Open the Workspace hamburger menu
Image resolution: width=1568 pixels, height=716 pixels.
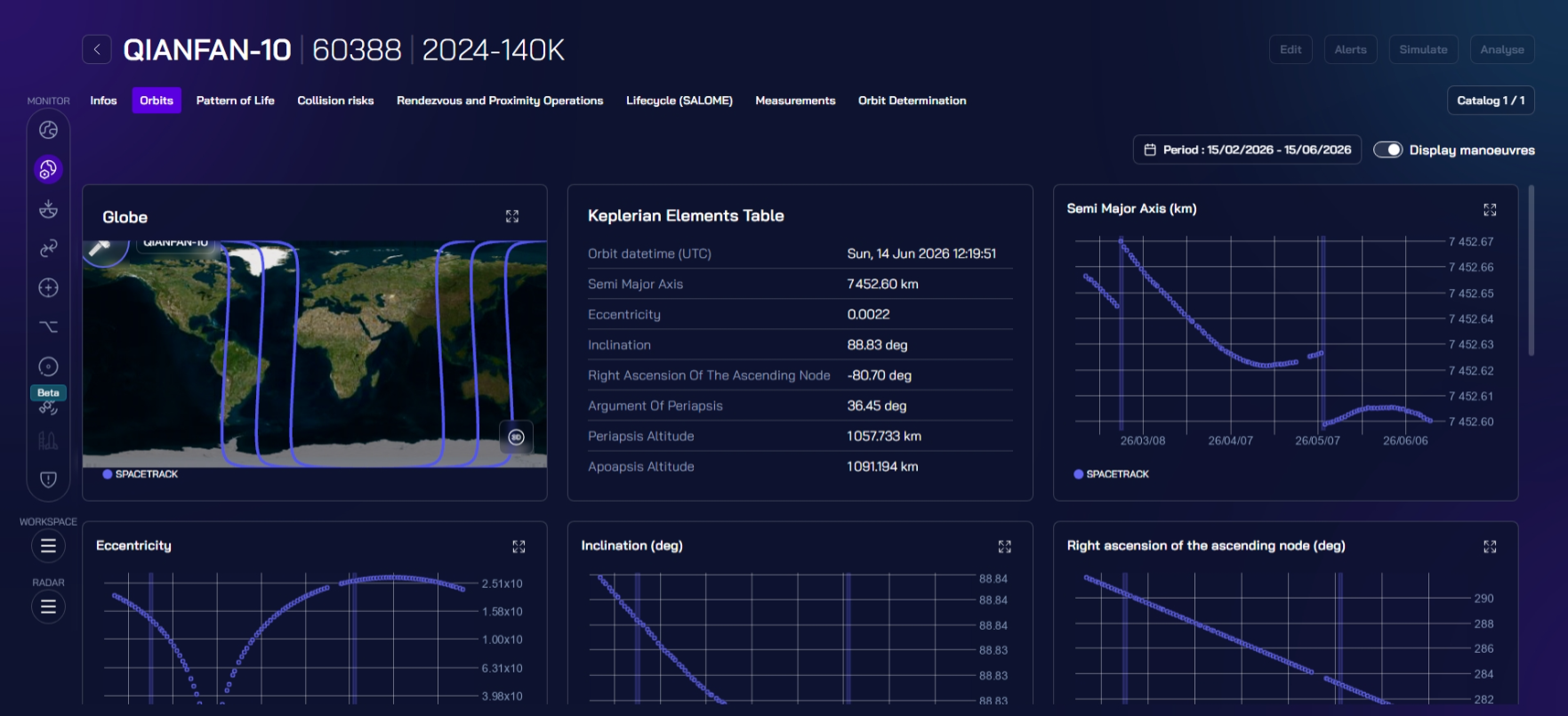pos(48,546)
